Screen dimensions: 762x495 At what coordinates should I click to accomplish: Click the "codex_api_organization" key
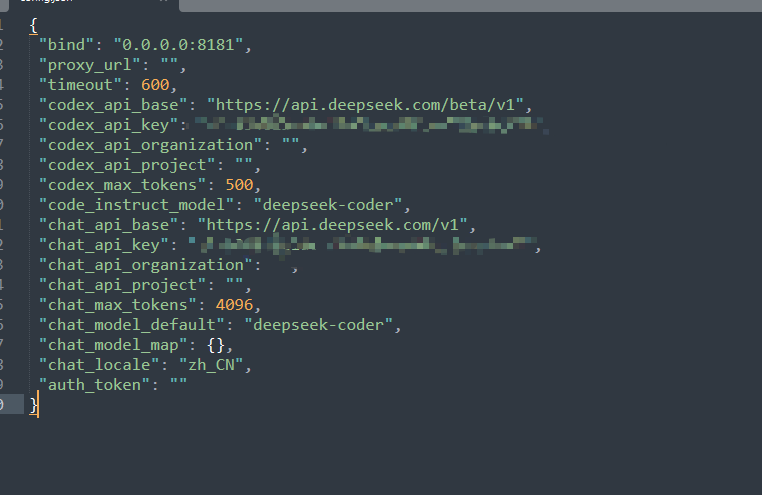coord(150,145)
